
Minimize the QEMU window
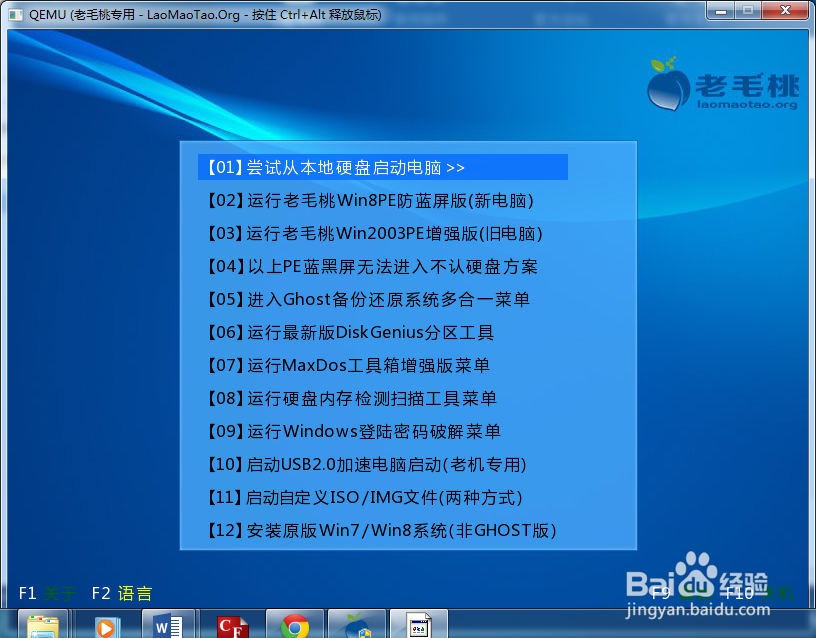pyautogui.click(x=720, y=10)
